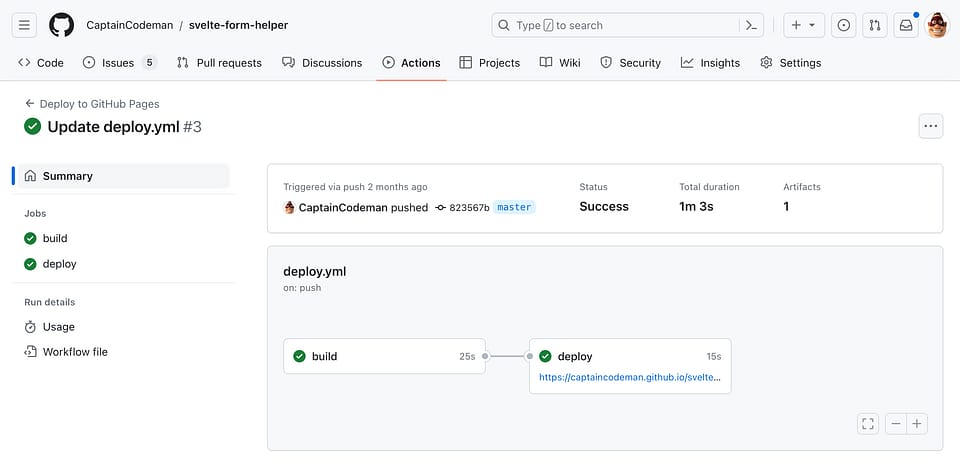The height and width of the screenshot is (463, 960).
Task: Switch to the Insights tab
Action: pos(710,63)
